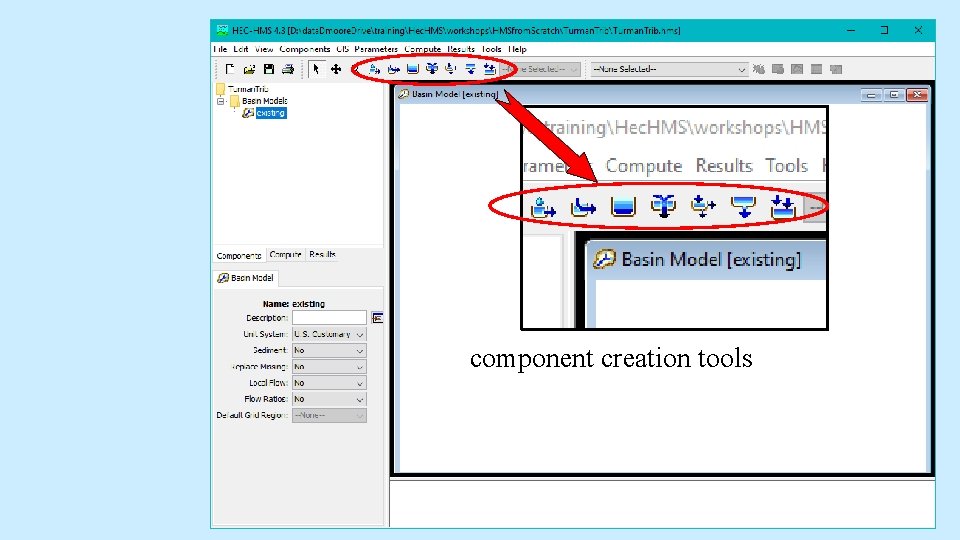
Task: Open the wide None Selected dropdown
Action: point(669,69)
